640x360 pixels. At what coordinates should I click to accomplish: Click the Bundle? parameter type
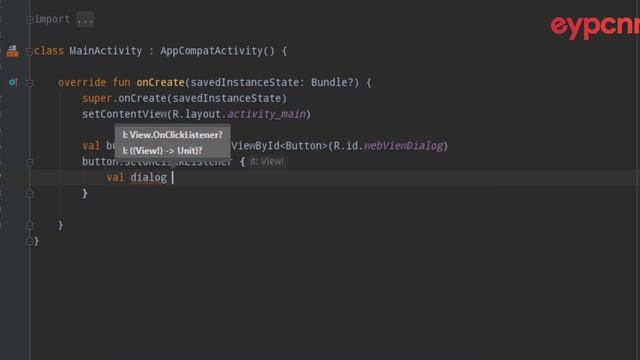pyautogui.click(x=332, y=82)
